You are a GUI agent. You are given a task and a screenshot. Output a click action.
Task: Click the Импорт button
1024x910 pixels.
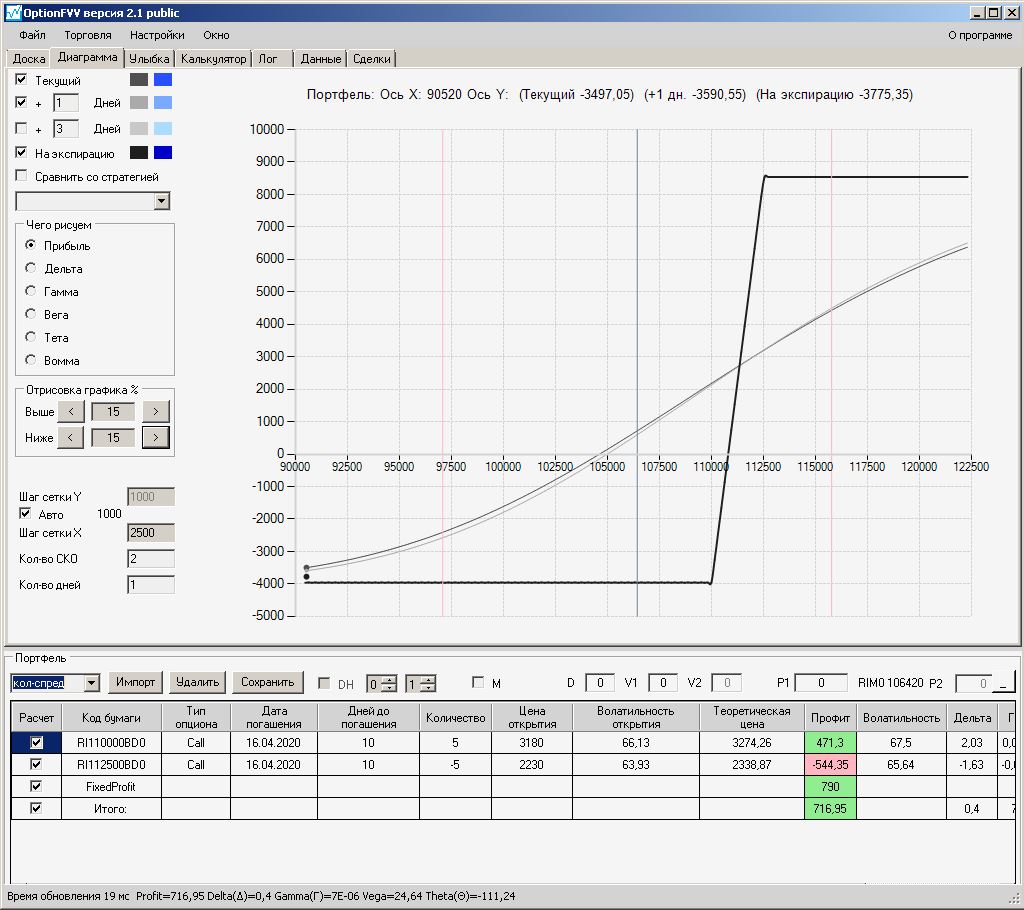135,683
